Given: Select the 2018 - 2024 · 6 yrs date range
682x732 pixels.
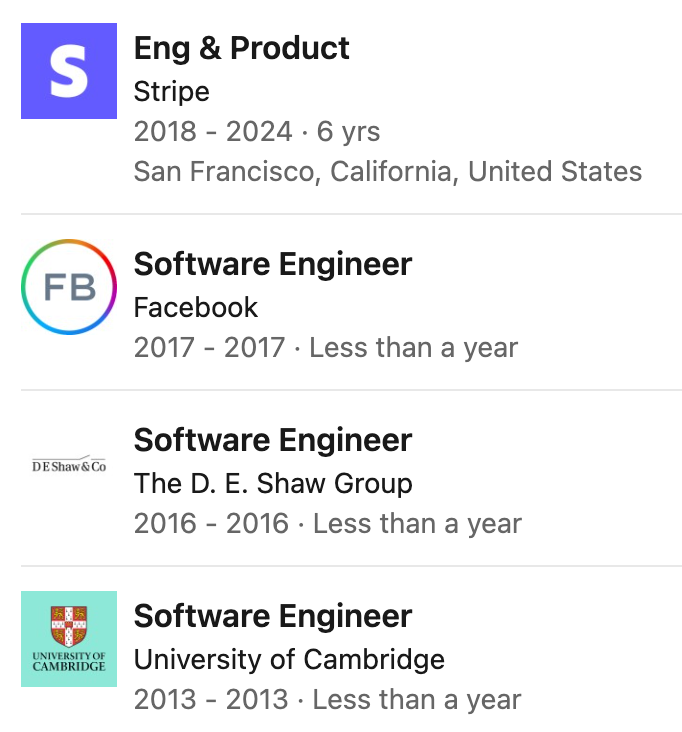Looking at the screenshot, I should coord(257,131).
